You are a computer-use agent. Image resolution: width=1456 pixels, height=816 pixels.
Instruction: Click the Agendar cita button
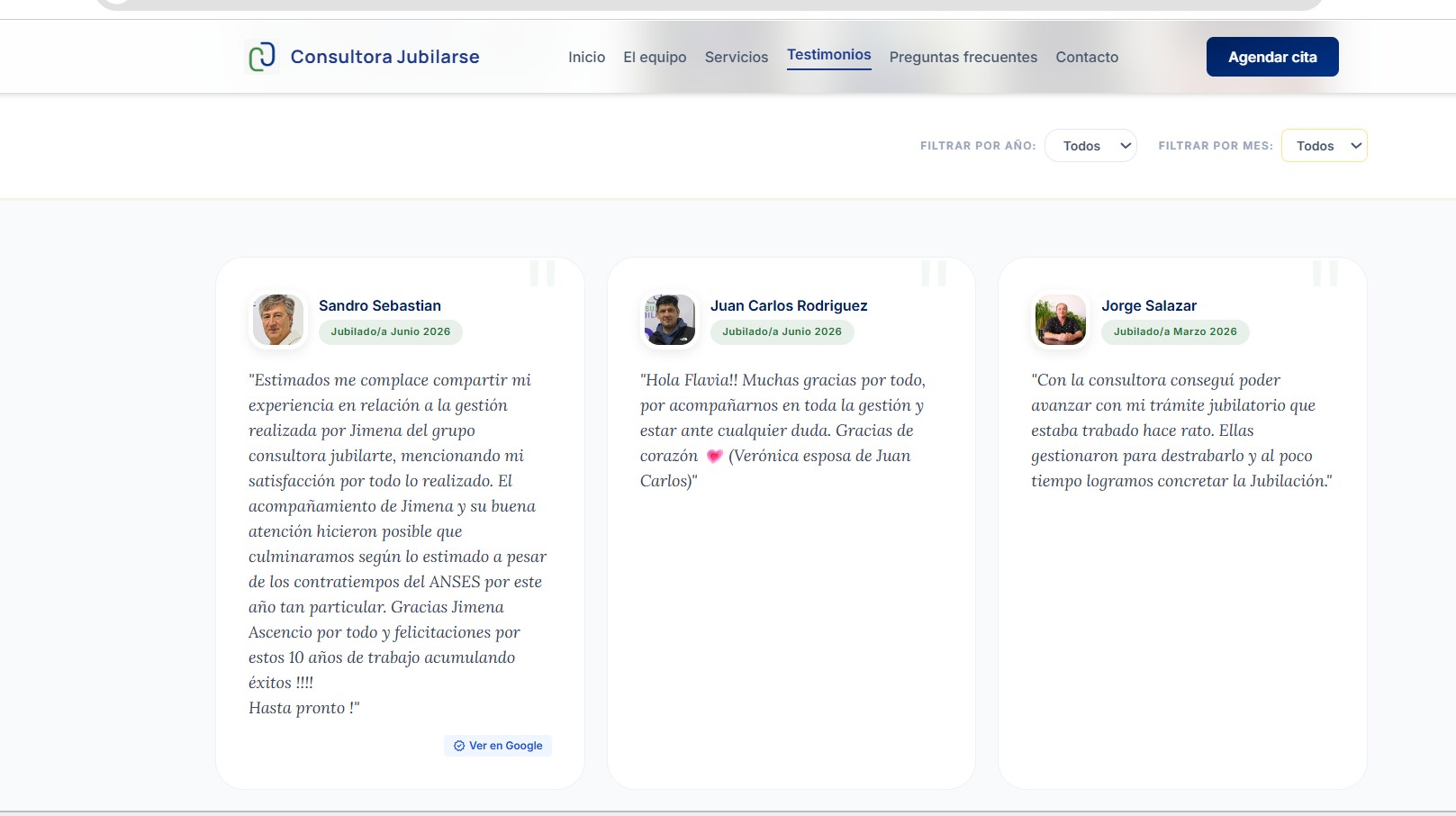(x=1272, y=57)
